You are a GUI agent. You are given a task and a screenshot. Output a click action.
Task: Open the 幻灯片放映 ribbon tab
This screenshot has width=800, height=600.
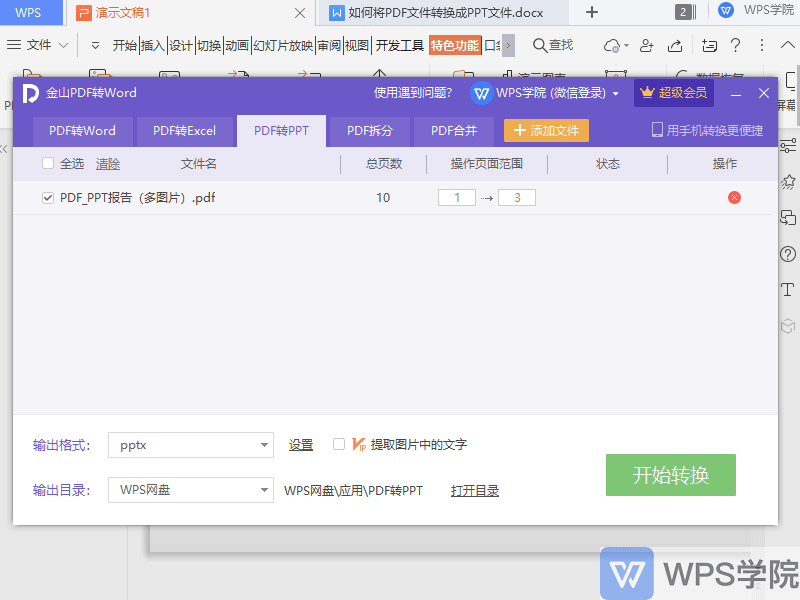coord(283,45)
